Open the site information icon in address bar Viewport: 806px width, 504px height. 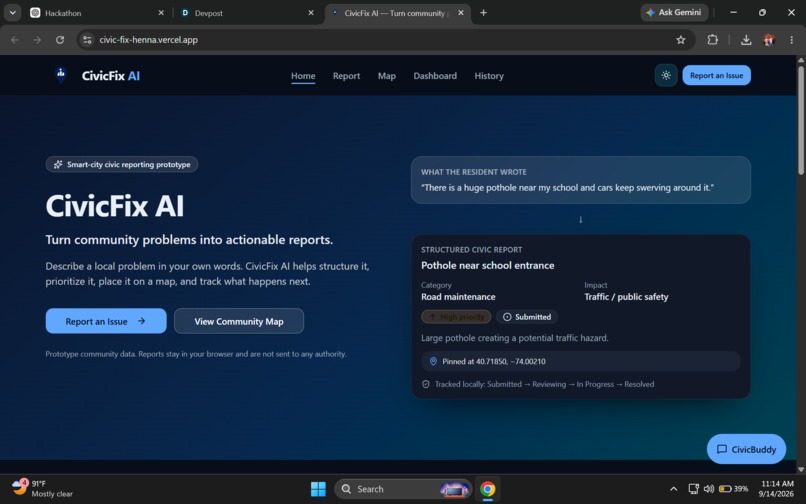click(87, 40)
